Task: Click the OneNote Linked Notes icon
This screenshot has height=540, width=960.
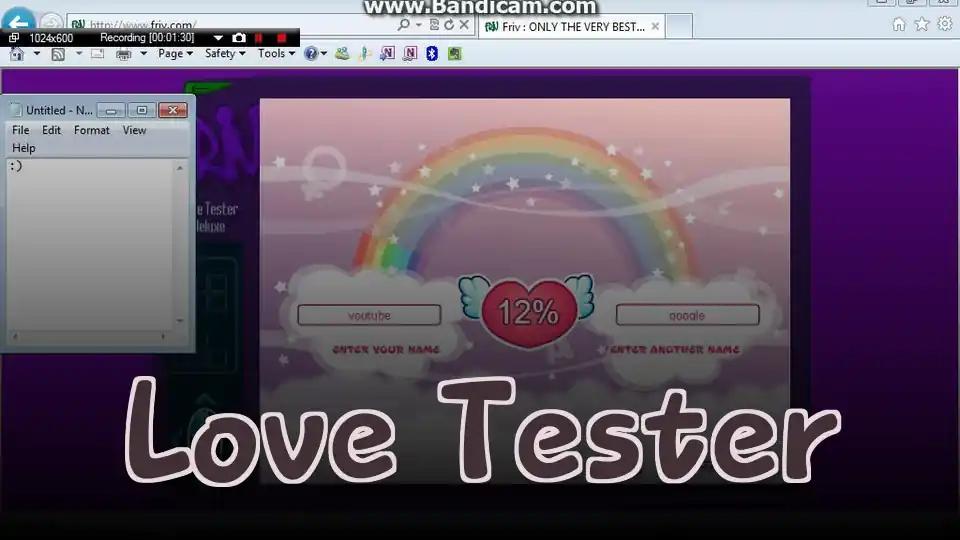Action: pos(410,54)
